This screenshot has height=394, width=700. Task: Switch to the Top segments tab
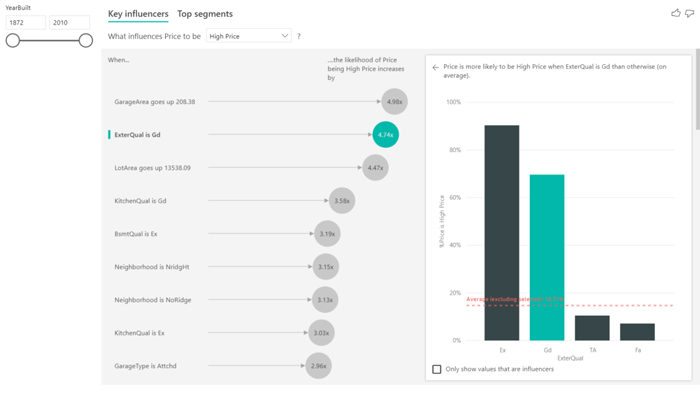tap(205, 14)
